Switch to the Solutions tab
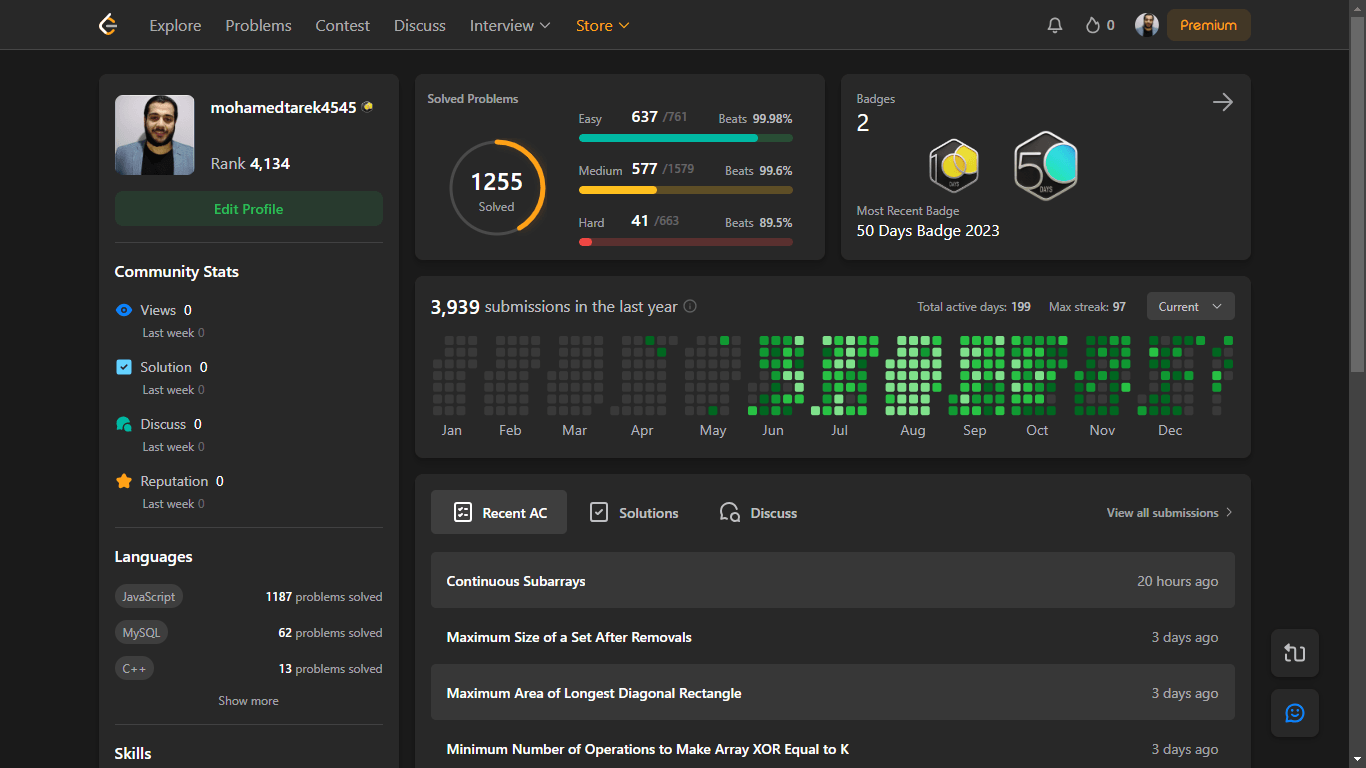The height and width of the screenshot is (768, 1366). [x=633, y=512]
